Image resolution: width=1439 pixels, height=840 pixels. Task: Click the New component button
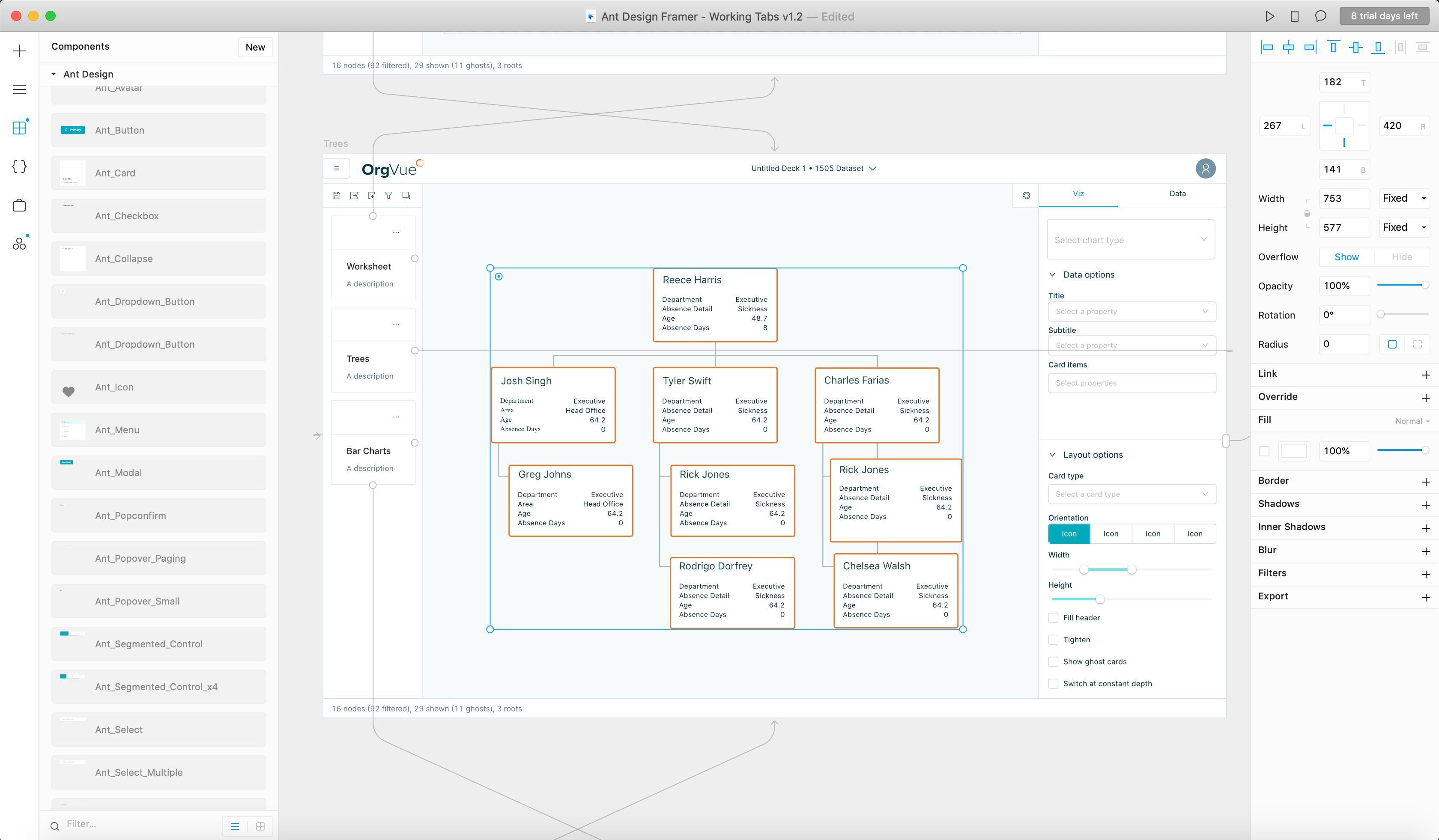pyautogui.click(x=255, y=48)
